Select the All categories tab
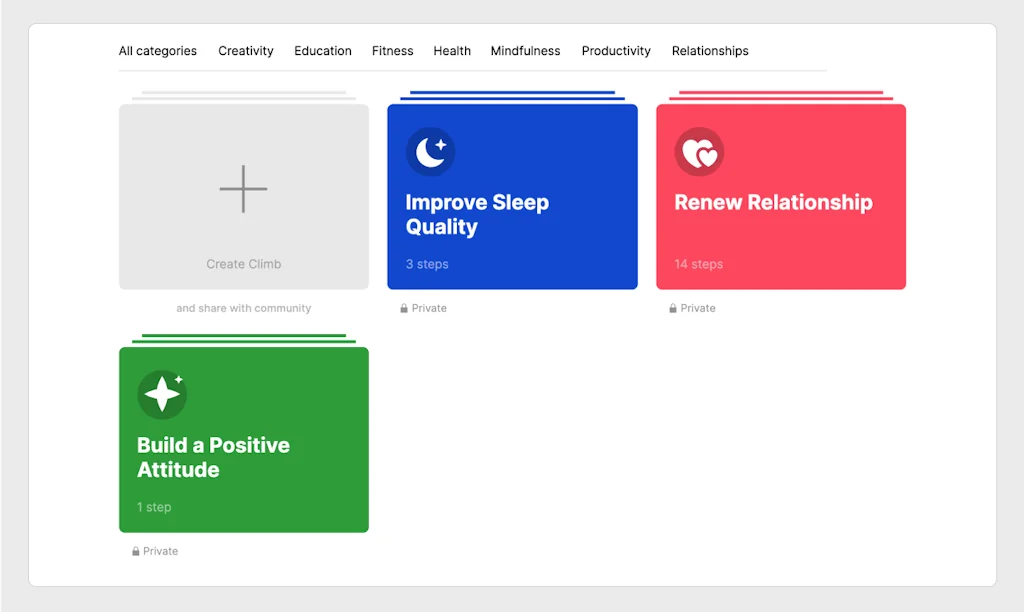 (158, 51)
